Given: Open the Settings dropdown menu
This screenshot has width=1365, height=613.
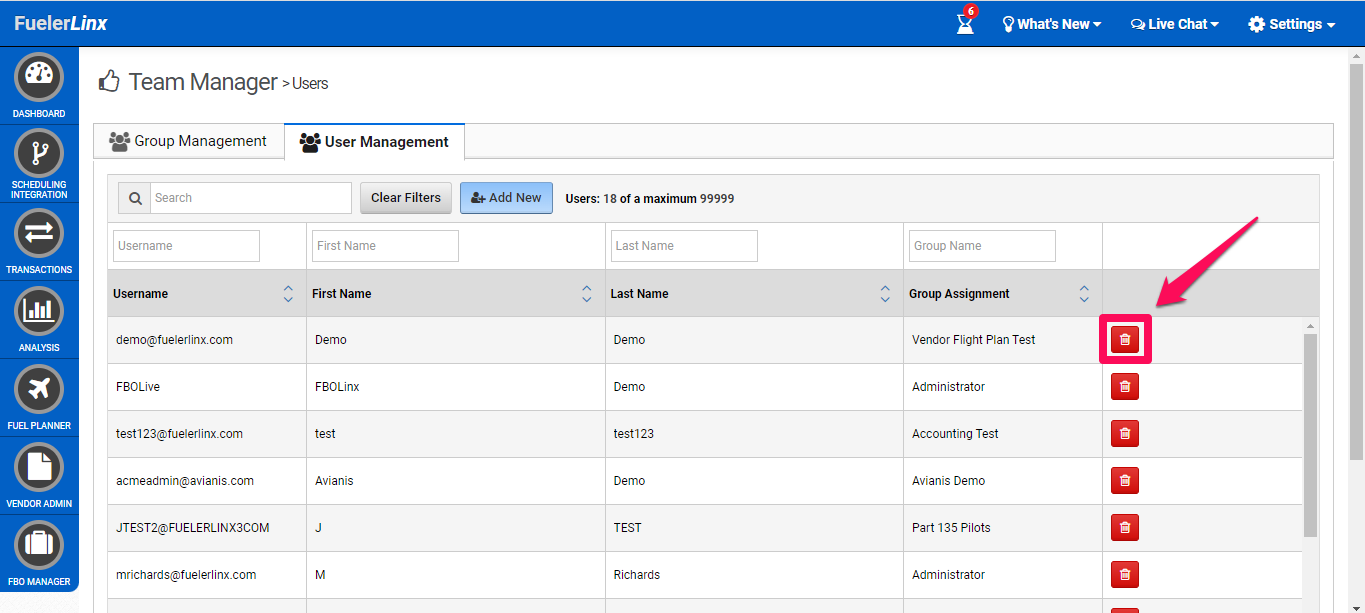Looking at the screenshot, I should point(1292,24).
